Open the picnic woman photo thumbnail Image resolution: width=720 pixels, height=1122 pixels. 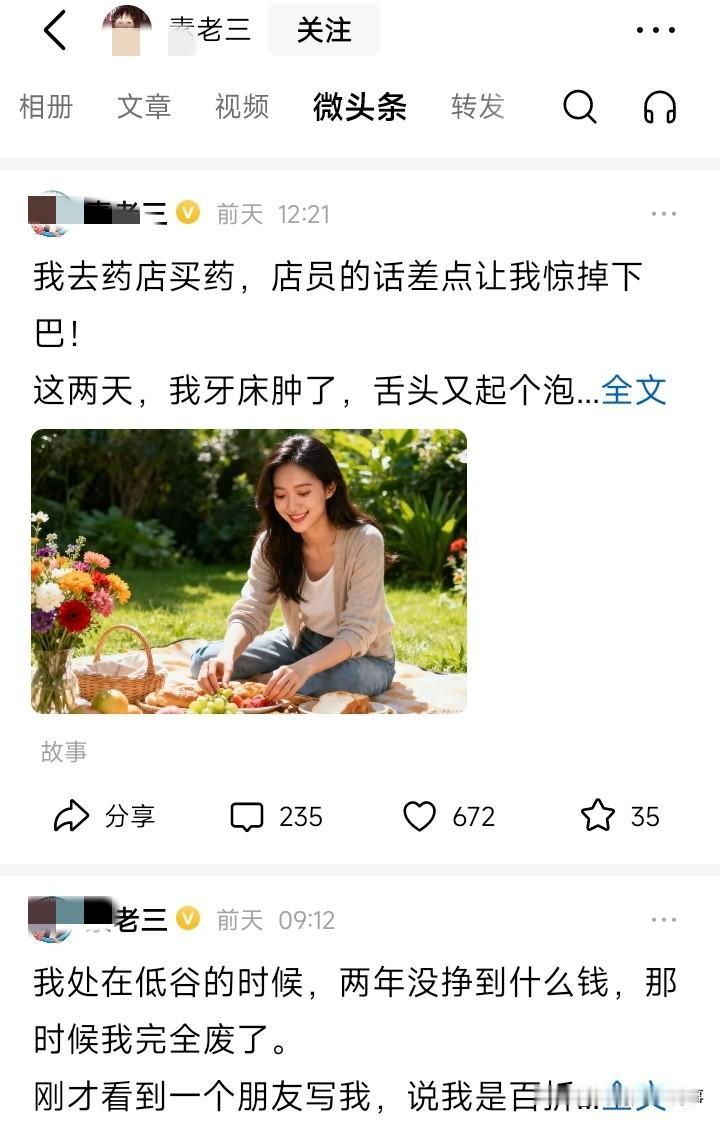pos(249,571)
